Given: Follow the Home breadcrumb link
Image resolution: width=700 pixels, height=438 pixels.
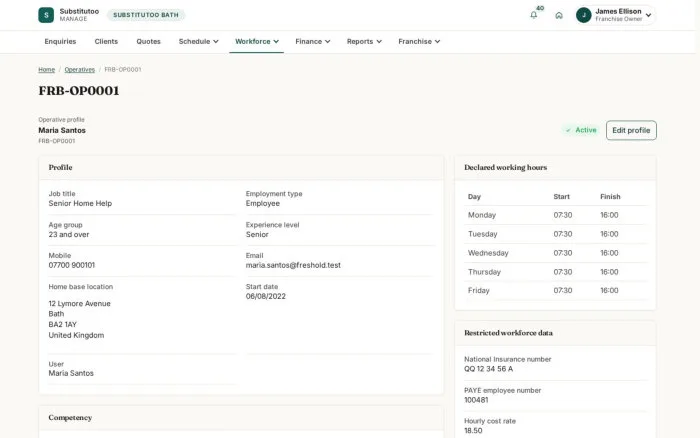Looking at the screenshot, I should (x=46, y=70).
